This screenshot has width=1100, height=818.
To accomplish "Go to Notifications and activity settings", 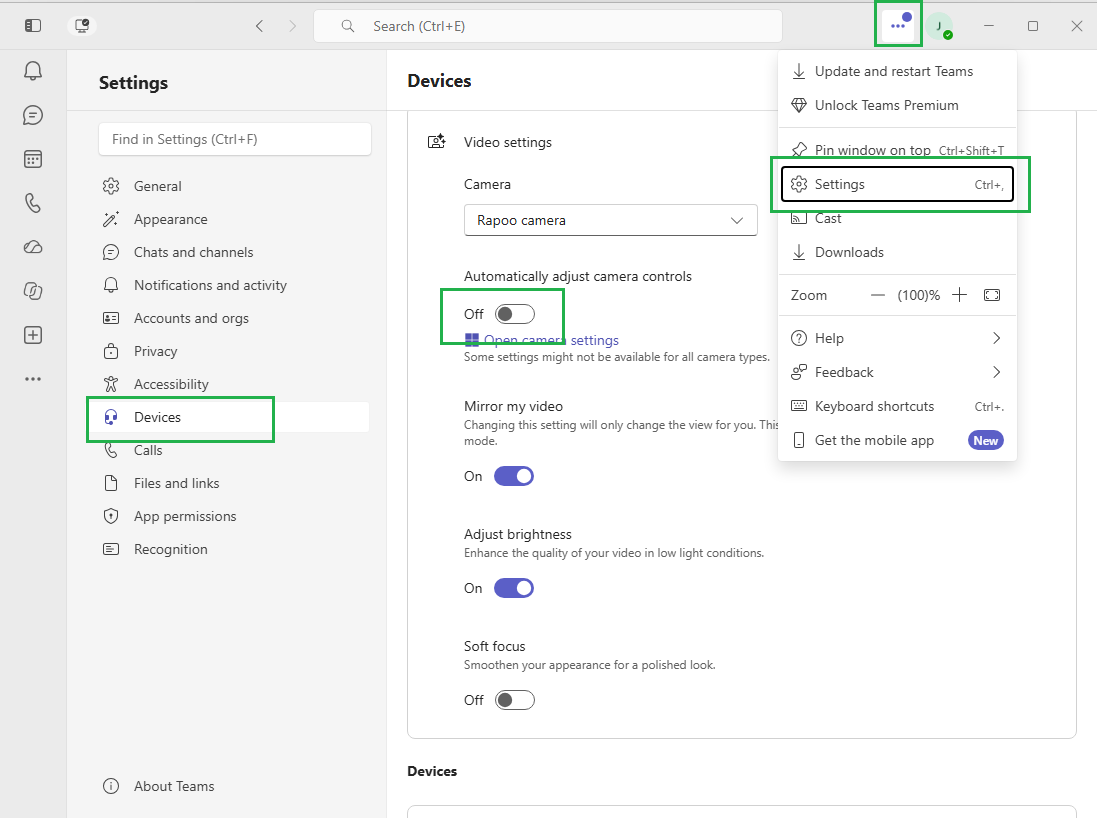I will pyautogui.click(x=234, y=286).
